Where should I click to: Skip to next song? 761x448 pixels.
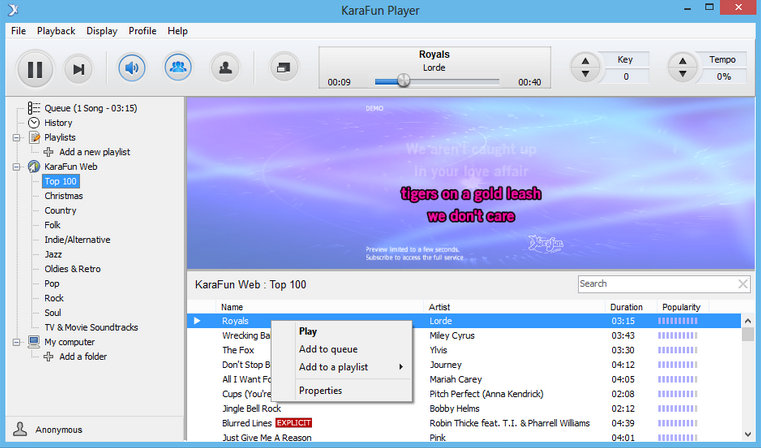pos(78,69)
